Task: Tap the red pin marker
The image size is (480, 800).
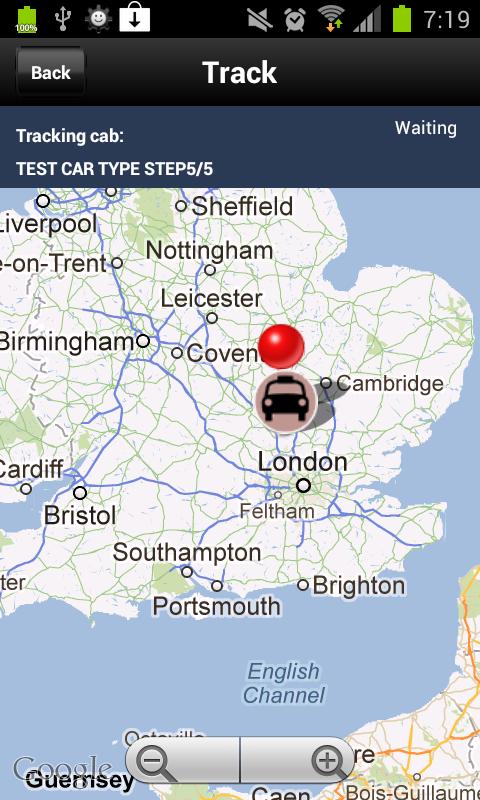Action: click(281, 346)
